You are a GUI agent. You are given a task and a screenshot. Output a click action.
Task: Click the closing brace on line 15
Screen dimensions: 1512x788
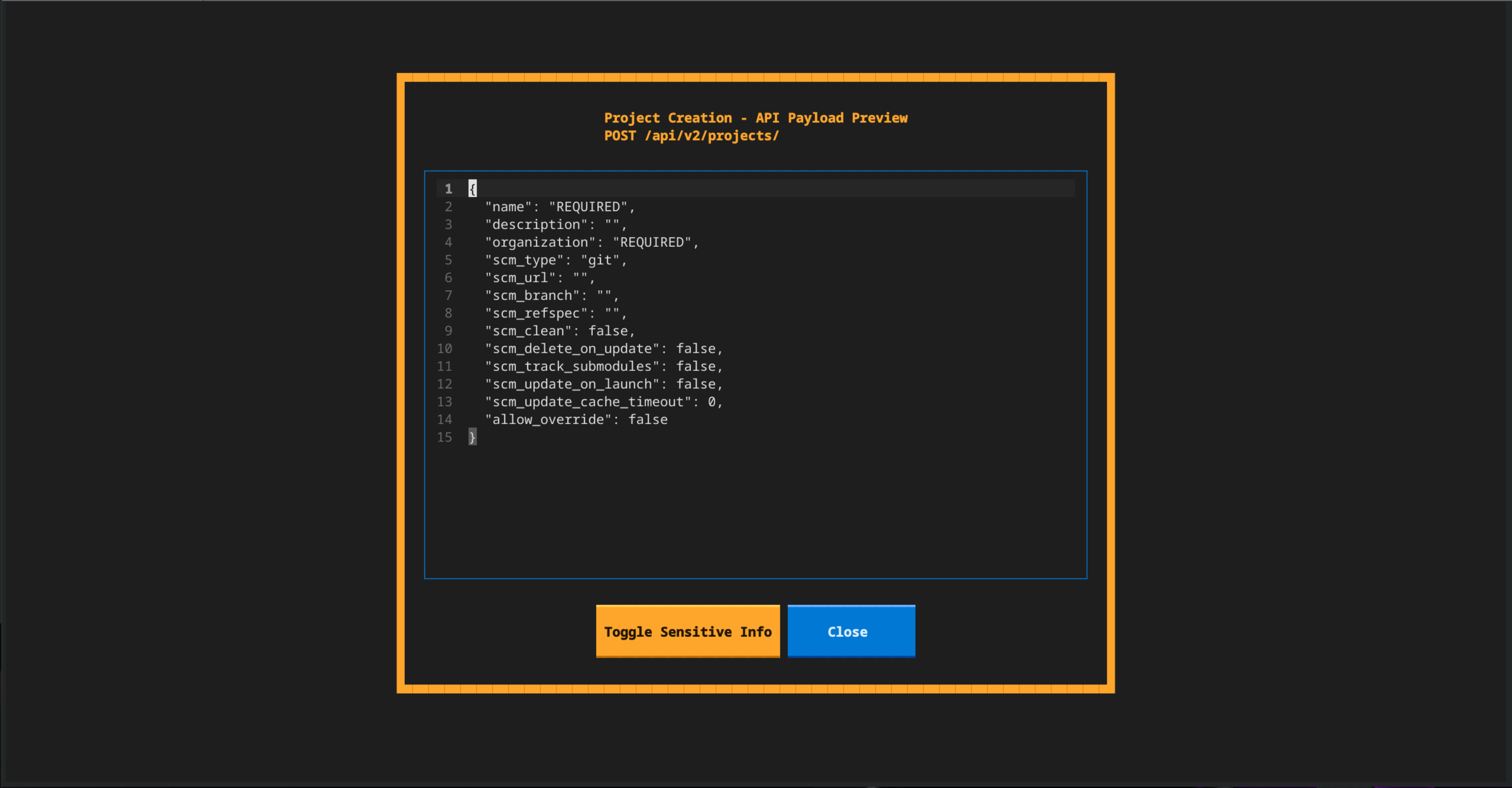coord(473,437)
